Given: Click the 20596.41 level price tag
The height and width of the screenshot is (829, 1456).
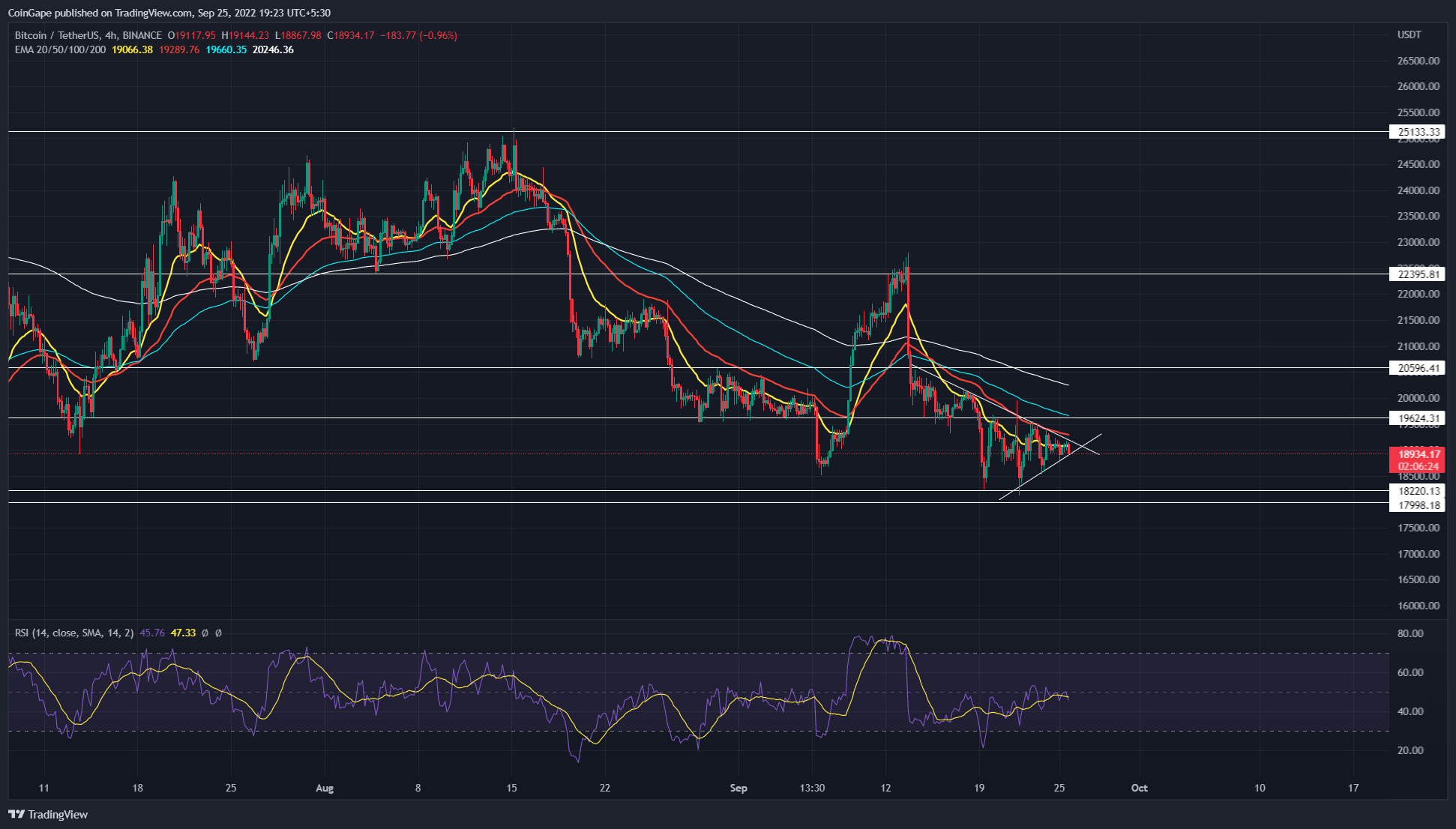Looking at the screenshot, I should 1416,368.
